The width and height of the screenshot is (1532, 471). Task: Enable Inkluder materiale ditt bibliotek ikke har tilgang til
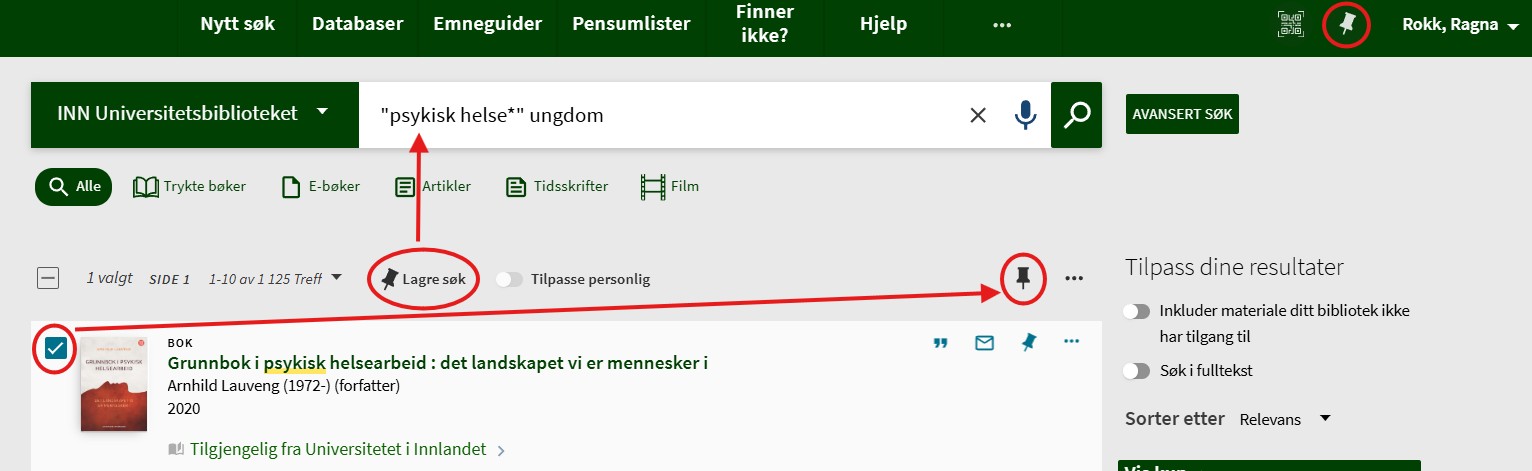pos(1136,311)
